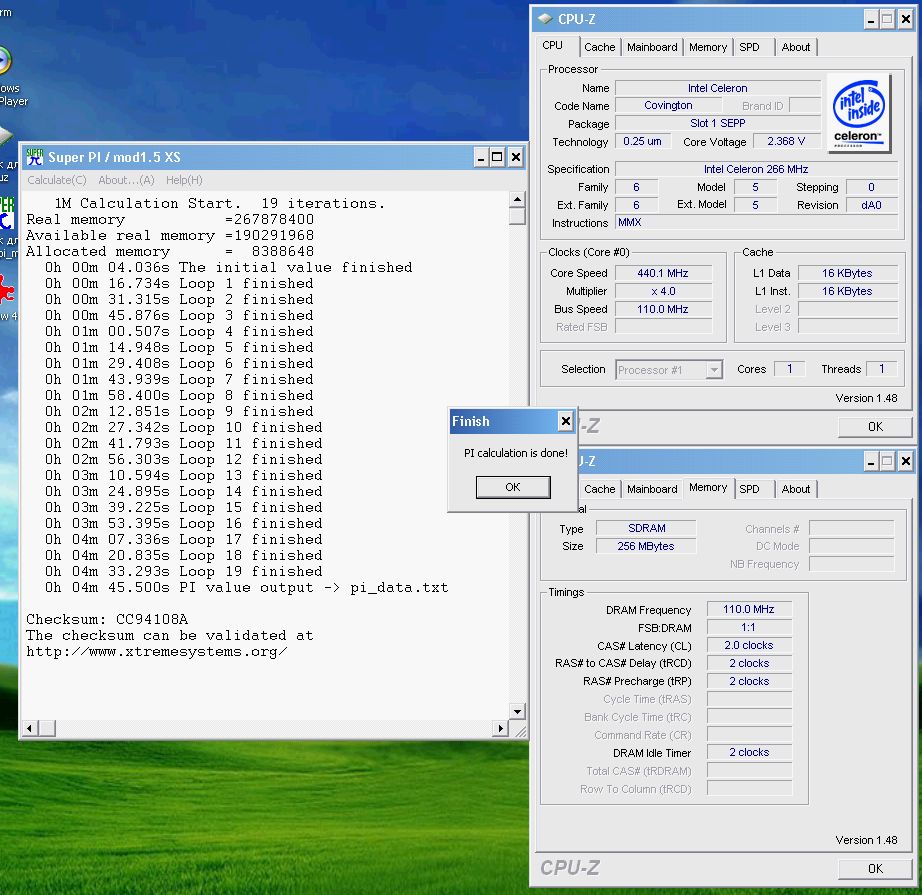Minimize the top CPU-Z window
Viewport: 922px width, 895px height.
click(871, 19)
